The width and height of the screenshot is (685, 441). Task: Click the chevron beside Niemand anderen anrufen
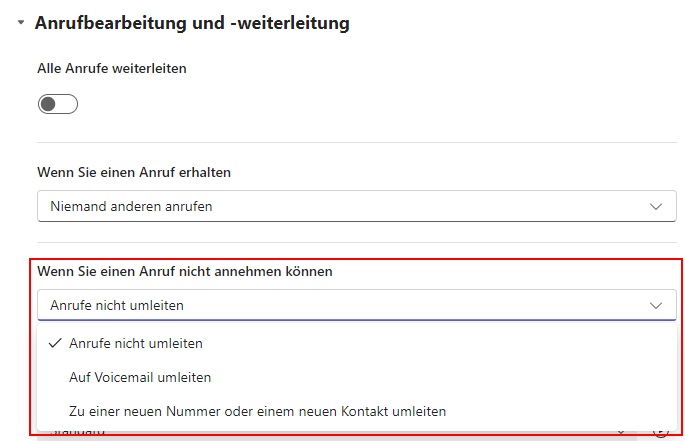click(656, 206)
